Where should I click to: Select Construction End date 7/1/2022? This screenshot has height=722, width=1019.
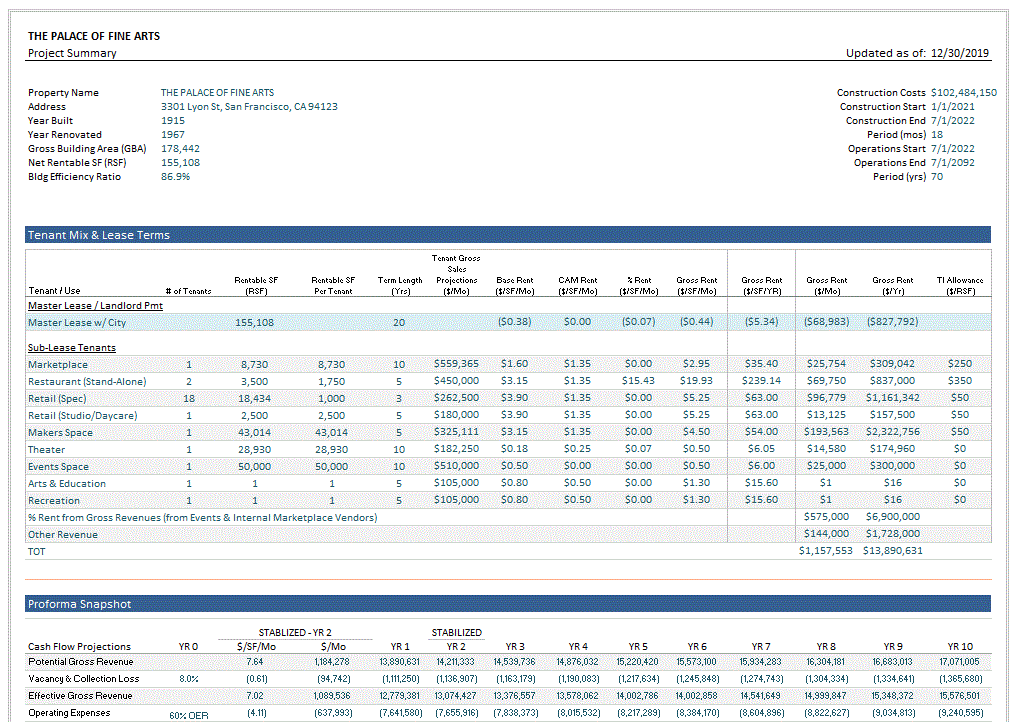point(952,121)
